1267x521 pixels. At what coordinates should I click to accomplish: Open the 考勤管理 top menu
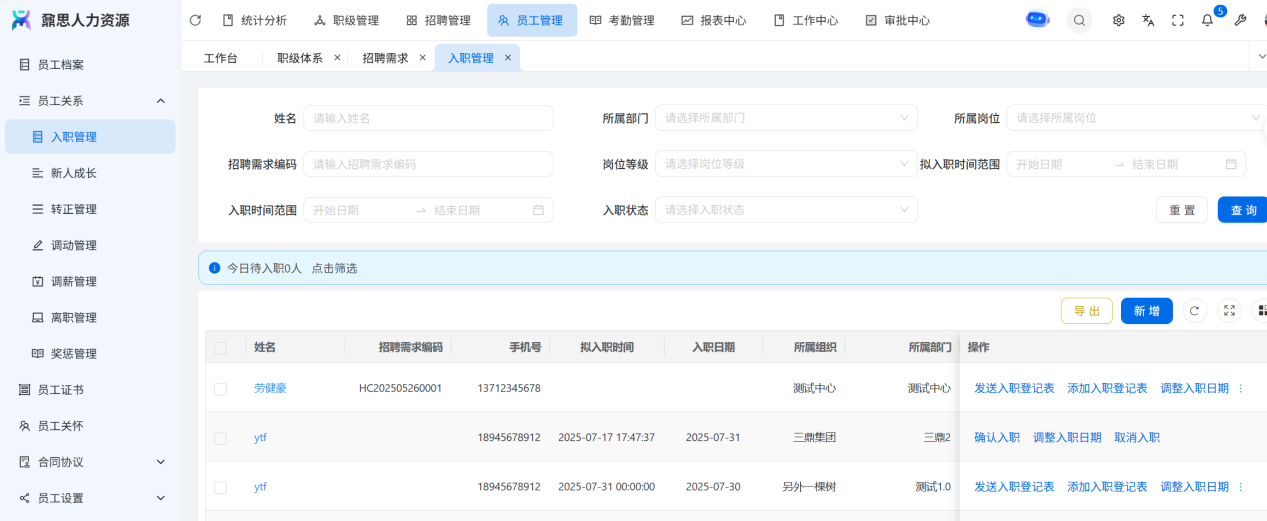pos(621,20)
